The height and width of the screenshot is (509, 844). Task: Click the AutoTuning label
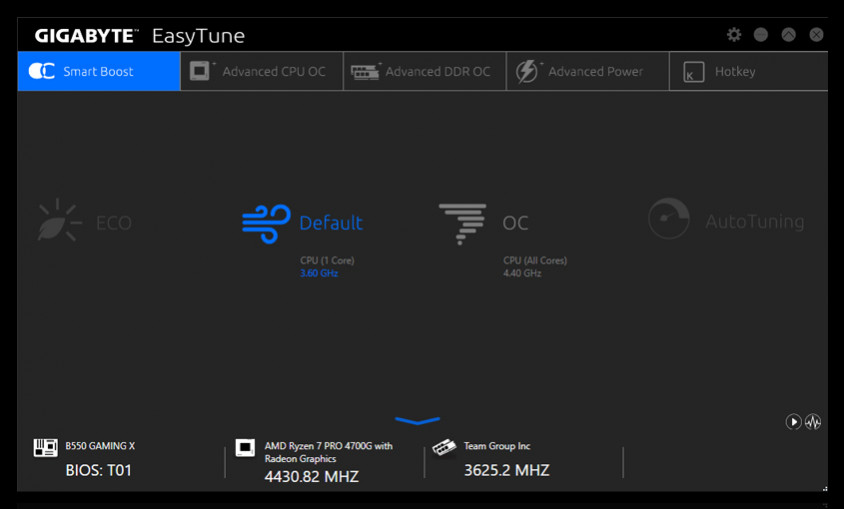[x=755, y=221]
